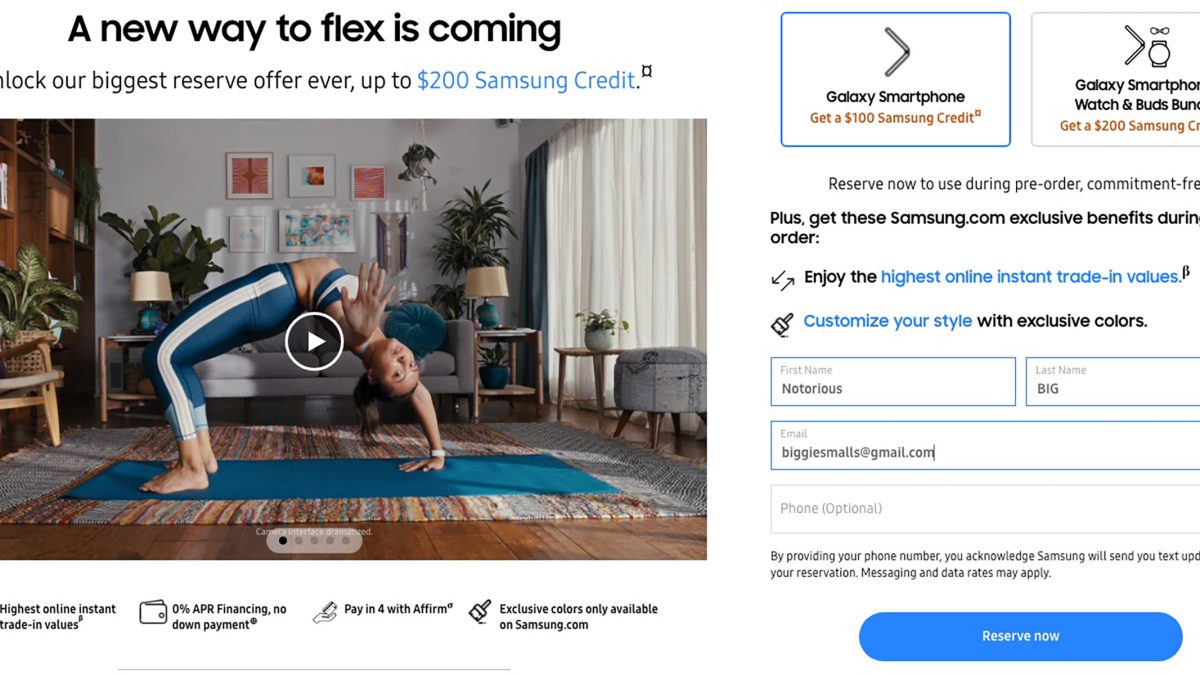Go to the first carousel slide dot
Screen dimensions: 1200x675
click(283, 541)
